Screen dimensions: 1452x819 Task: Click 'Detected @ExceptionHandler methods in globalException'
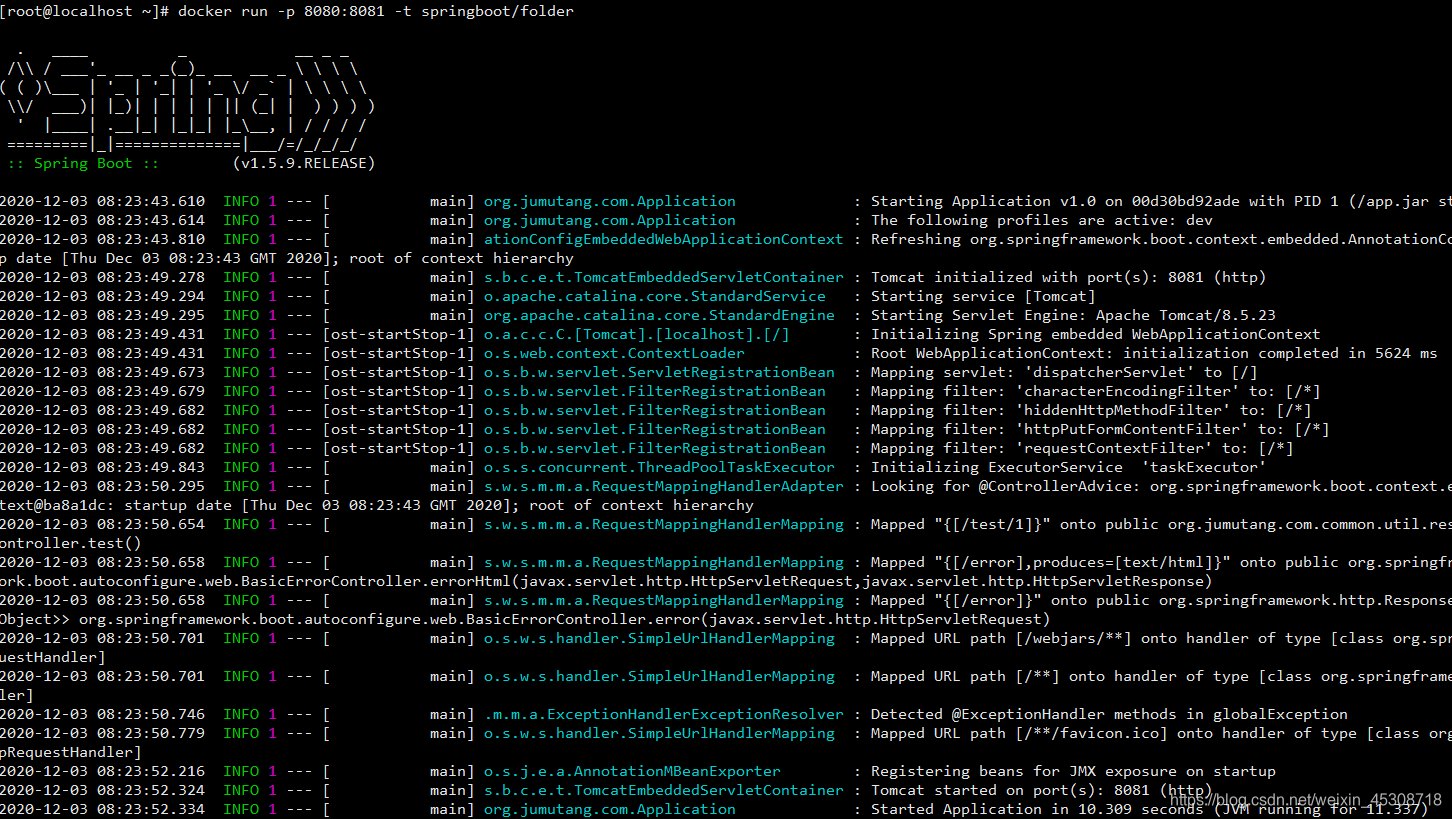(x=1109, y=714)
